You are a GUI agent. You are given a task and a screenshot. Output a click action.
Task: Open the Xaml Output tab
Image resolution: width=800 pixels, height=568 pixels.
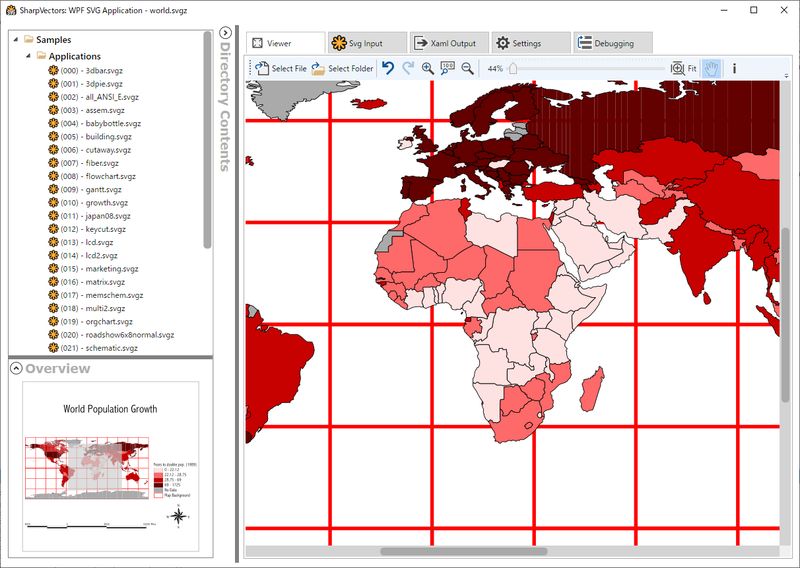[448, 43]
